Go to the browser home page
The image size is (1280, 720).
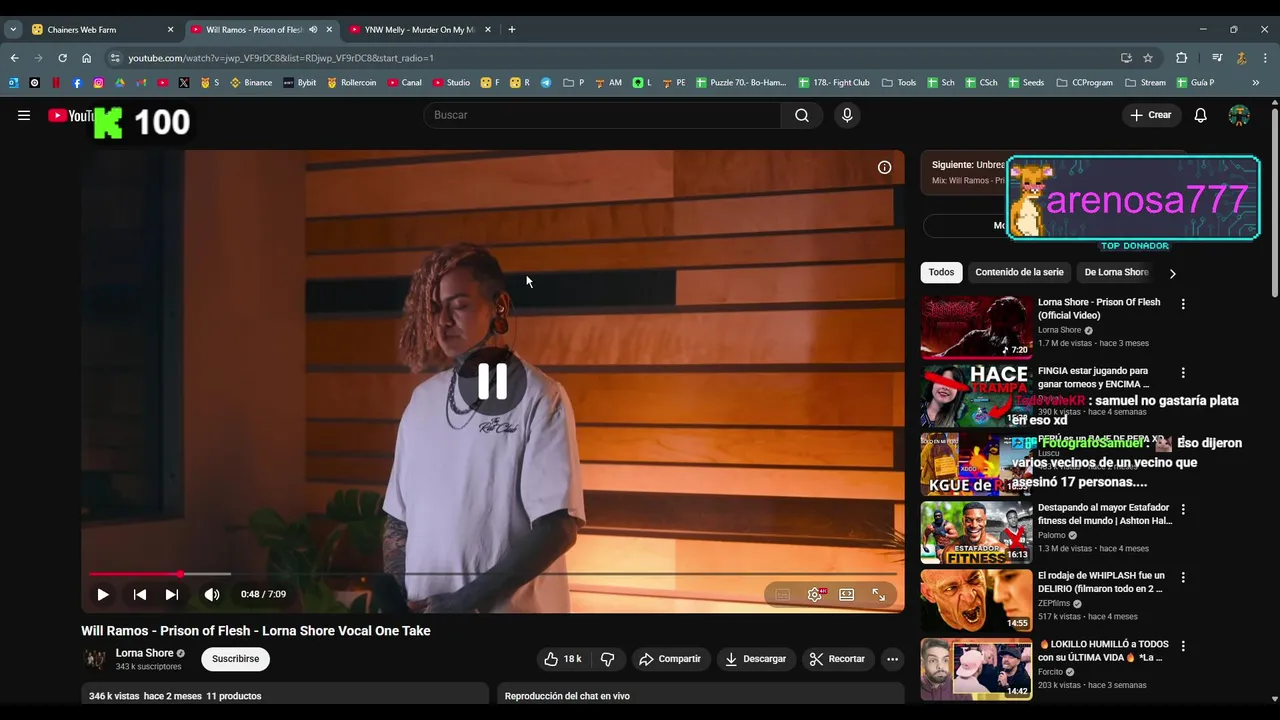[86, 58]
